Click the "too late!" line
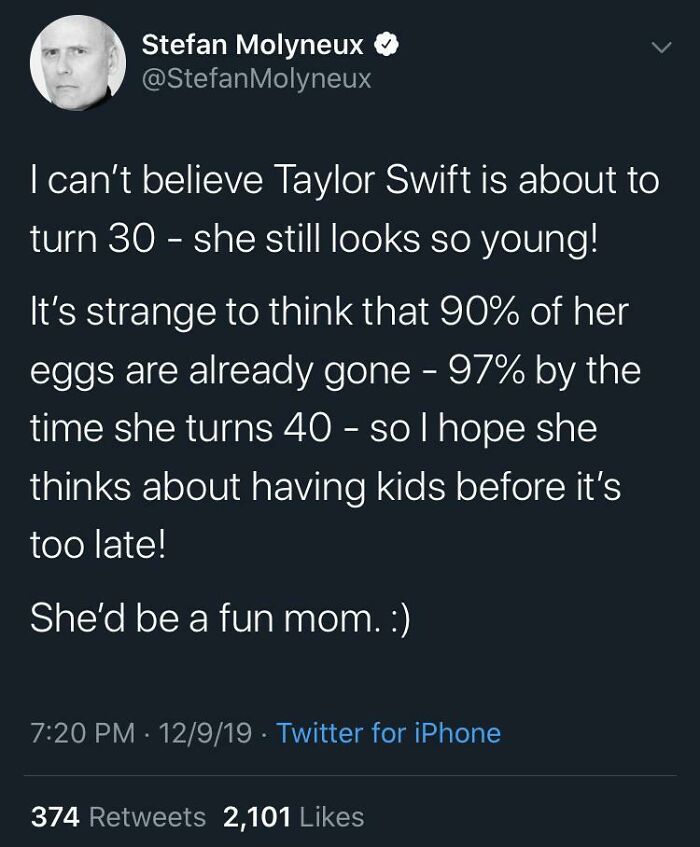Viewport: 700px width, 847px height. 94,548
